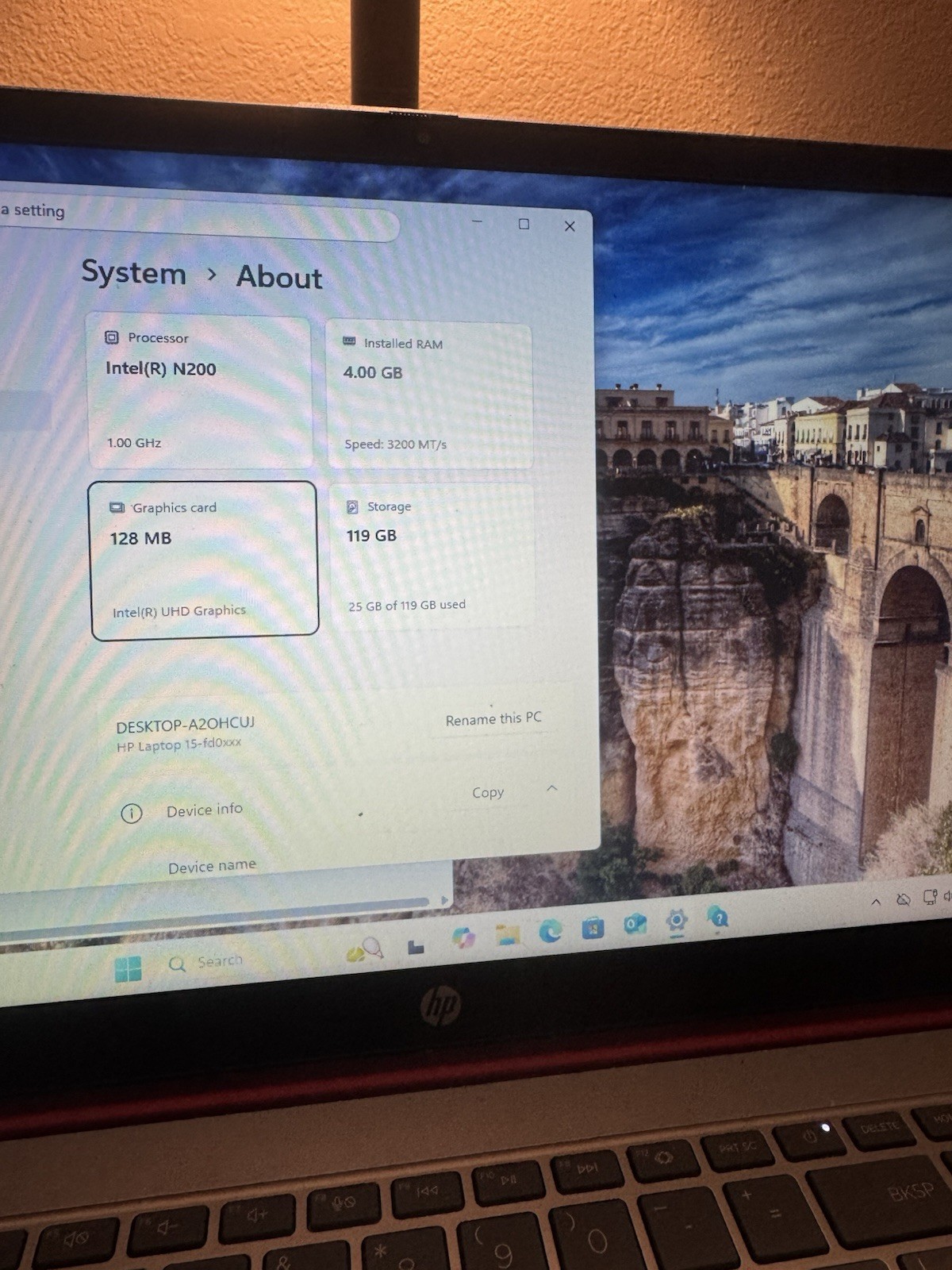The height and width of the screenshot is (1270, 952).
Task: Go back to System breadcrumb
Action: (134, 272)
